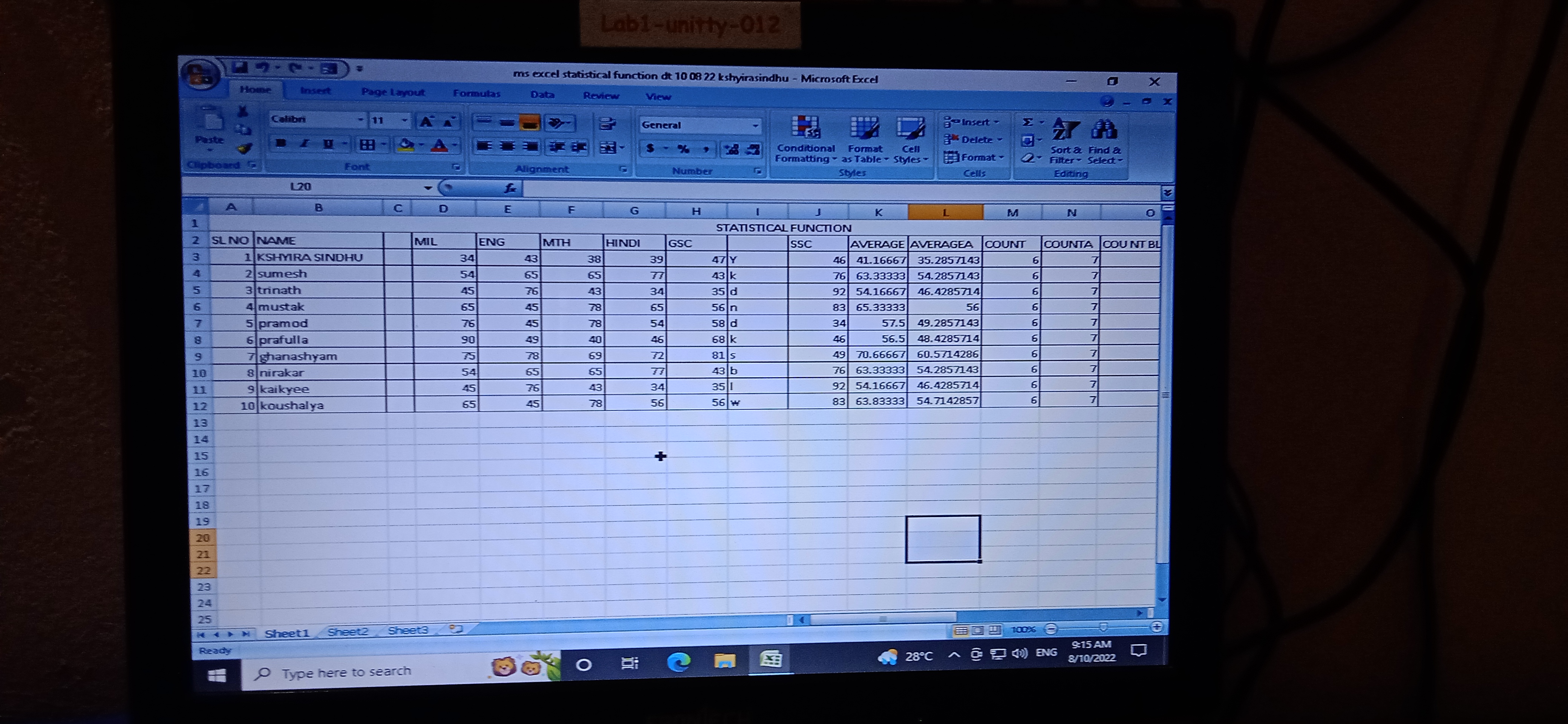Image resolution: width=1568 pixels, height=724 pixels.
Task: Click the AutoSum sigma icon
Action: click(1027, 123)
